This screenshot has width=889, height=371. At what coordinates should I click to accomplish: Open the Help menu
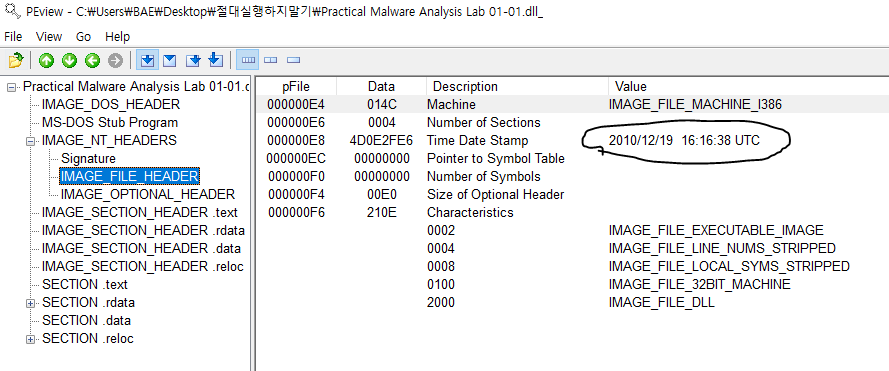tap(117, 37)
